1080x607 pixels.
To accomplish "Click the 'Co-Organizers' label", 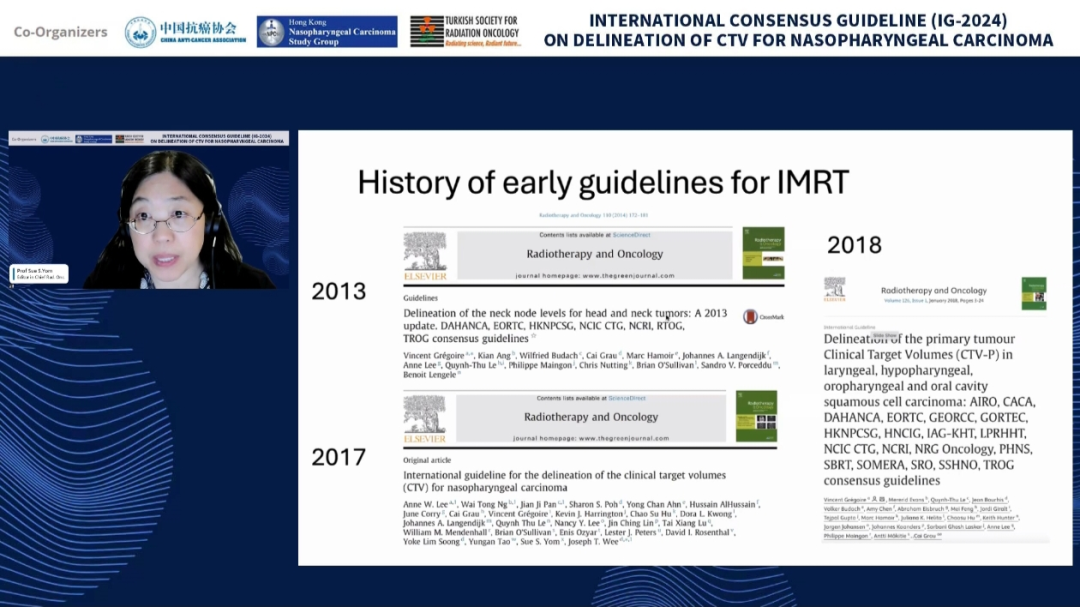I will [61, 32].
